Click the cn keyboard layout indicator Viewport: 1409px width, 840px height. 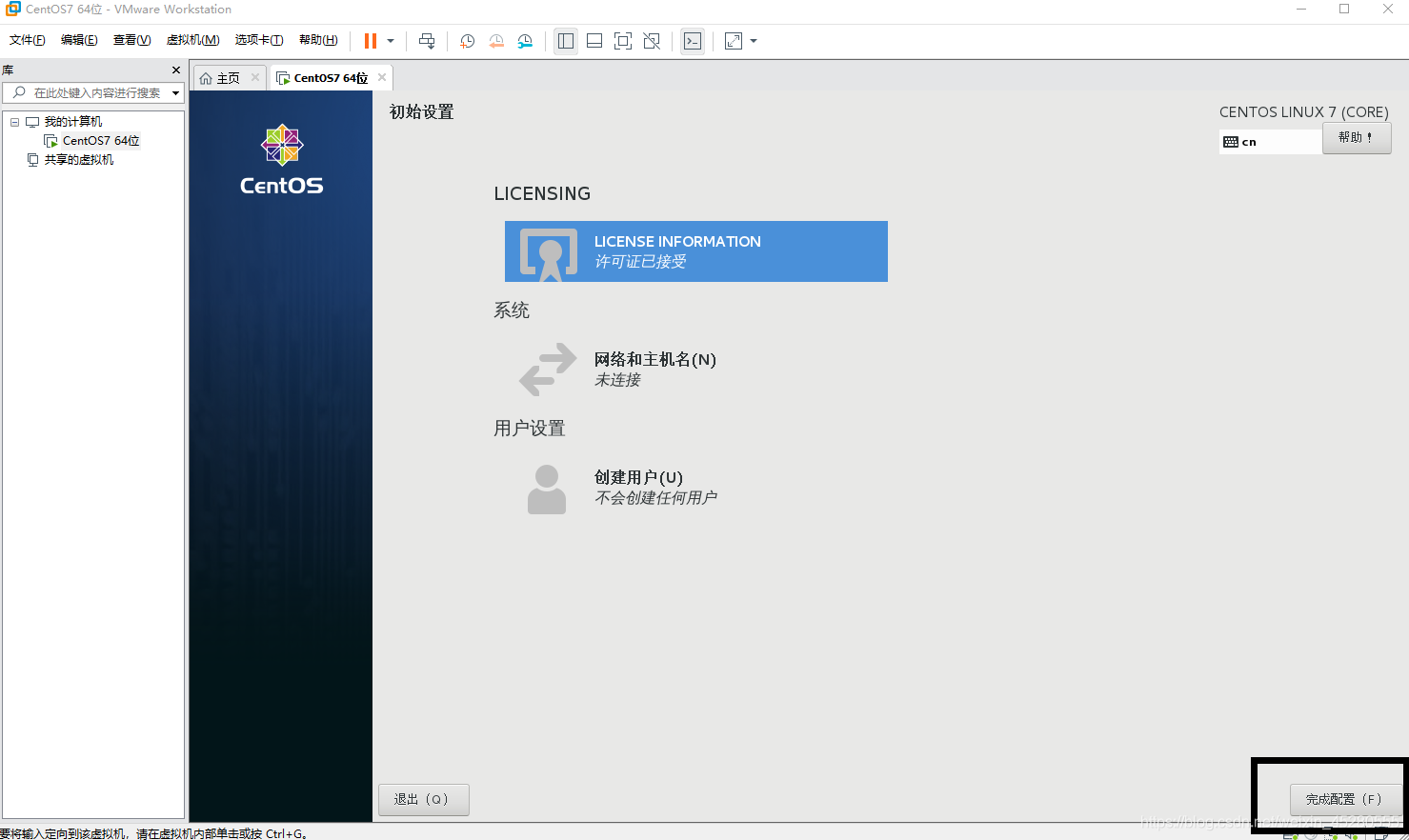(1271, 142)
